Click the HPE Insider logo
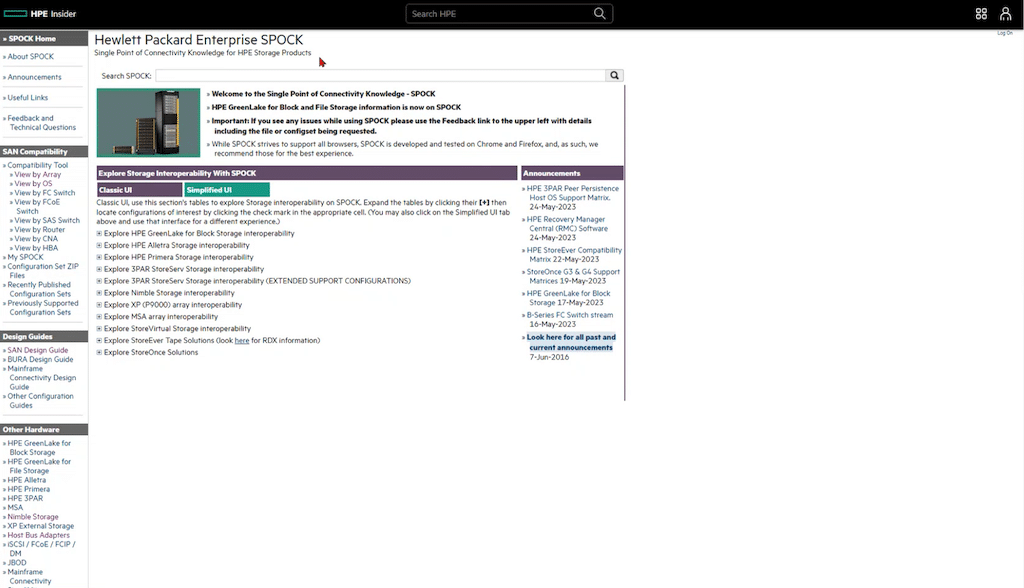Screen dimensions: 1024x588 (40, 14)
